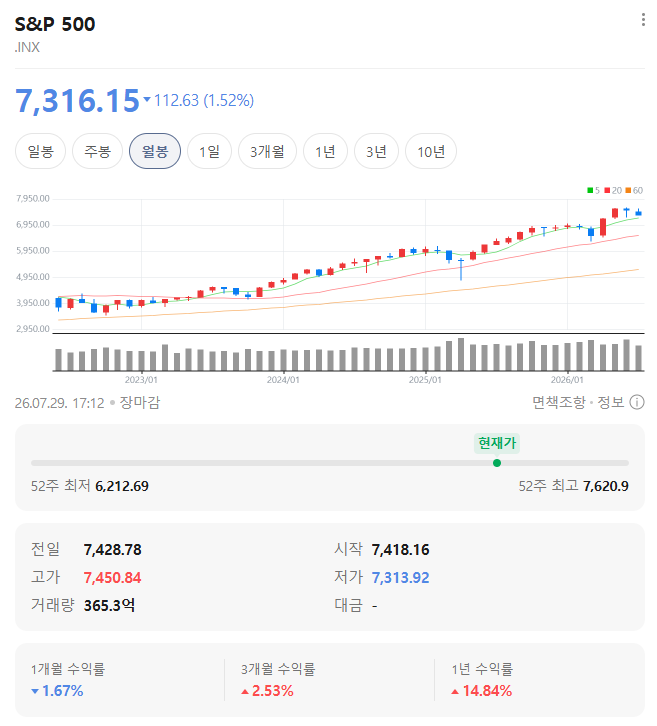
Task: Open the three-dot more options menu
Action: pos(643,20)
